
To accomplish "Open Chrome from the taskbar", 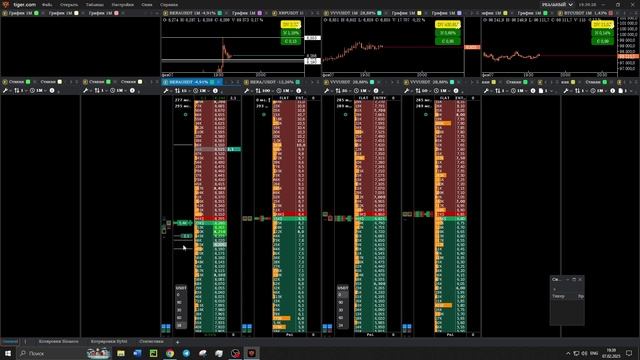I will 170,353.
